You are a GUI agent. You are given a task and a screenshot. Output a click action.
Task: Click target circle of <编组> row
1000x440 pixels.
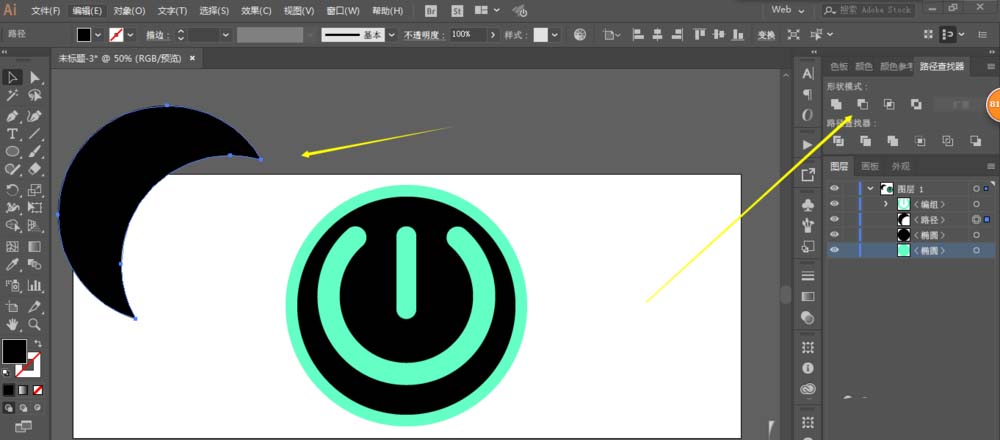[x=976, y=204]
